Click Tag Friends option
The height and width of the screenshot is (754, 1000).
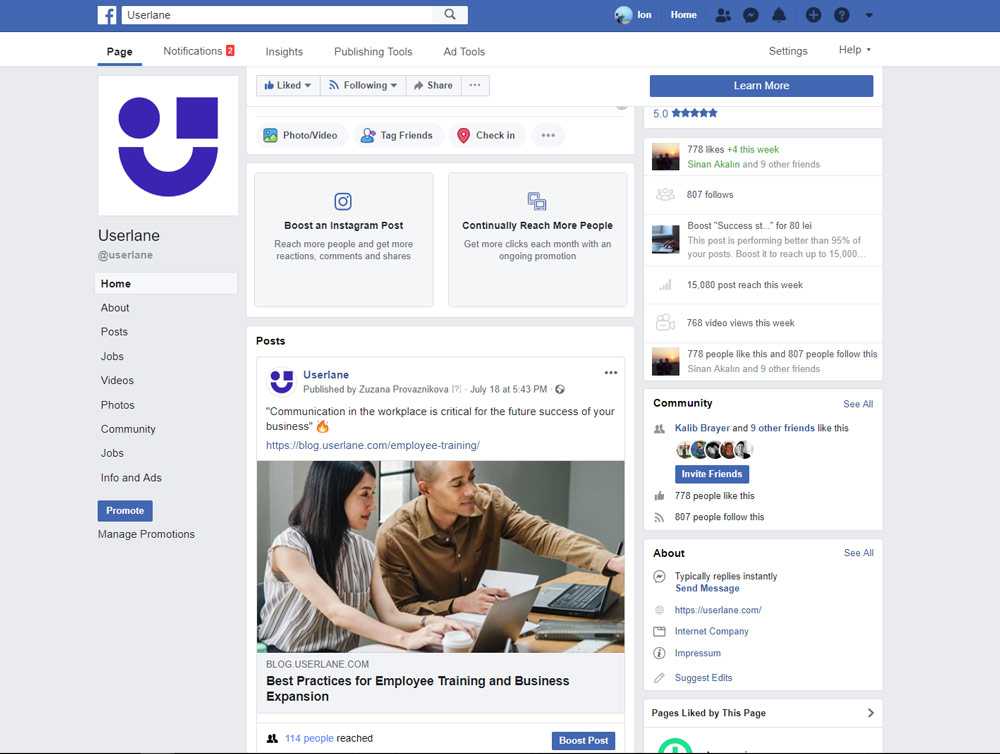click(x=397, y=135)
